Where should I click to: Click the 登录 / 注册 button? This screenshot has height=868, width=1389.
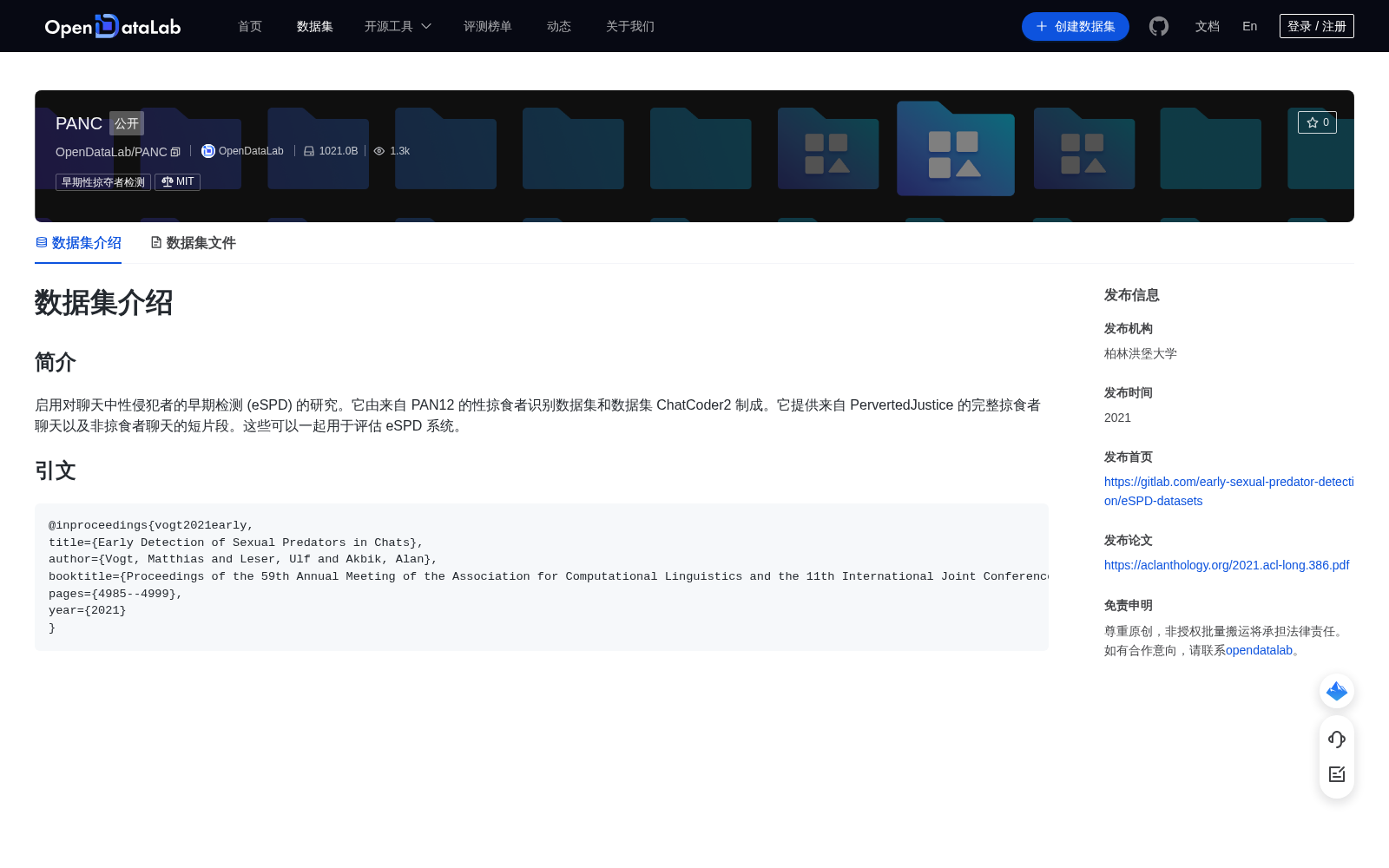click(1317, 26)
